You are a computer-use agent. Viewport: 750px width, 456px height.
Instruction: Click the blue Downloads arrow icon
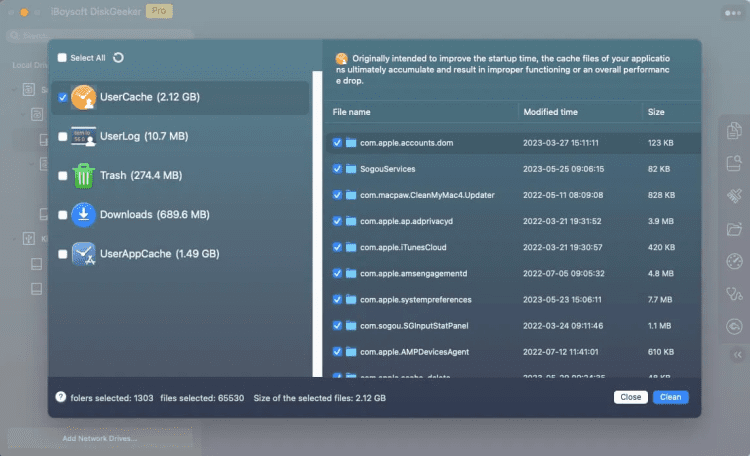83,214
